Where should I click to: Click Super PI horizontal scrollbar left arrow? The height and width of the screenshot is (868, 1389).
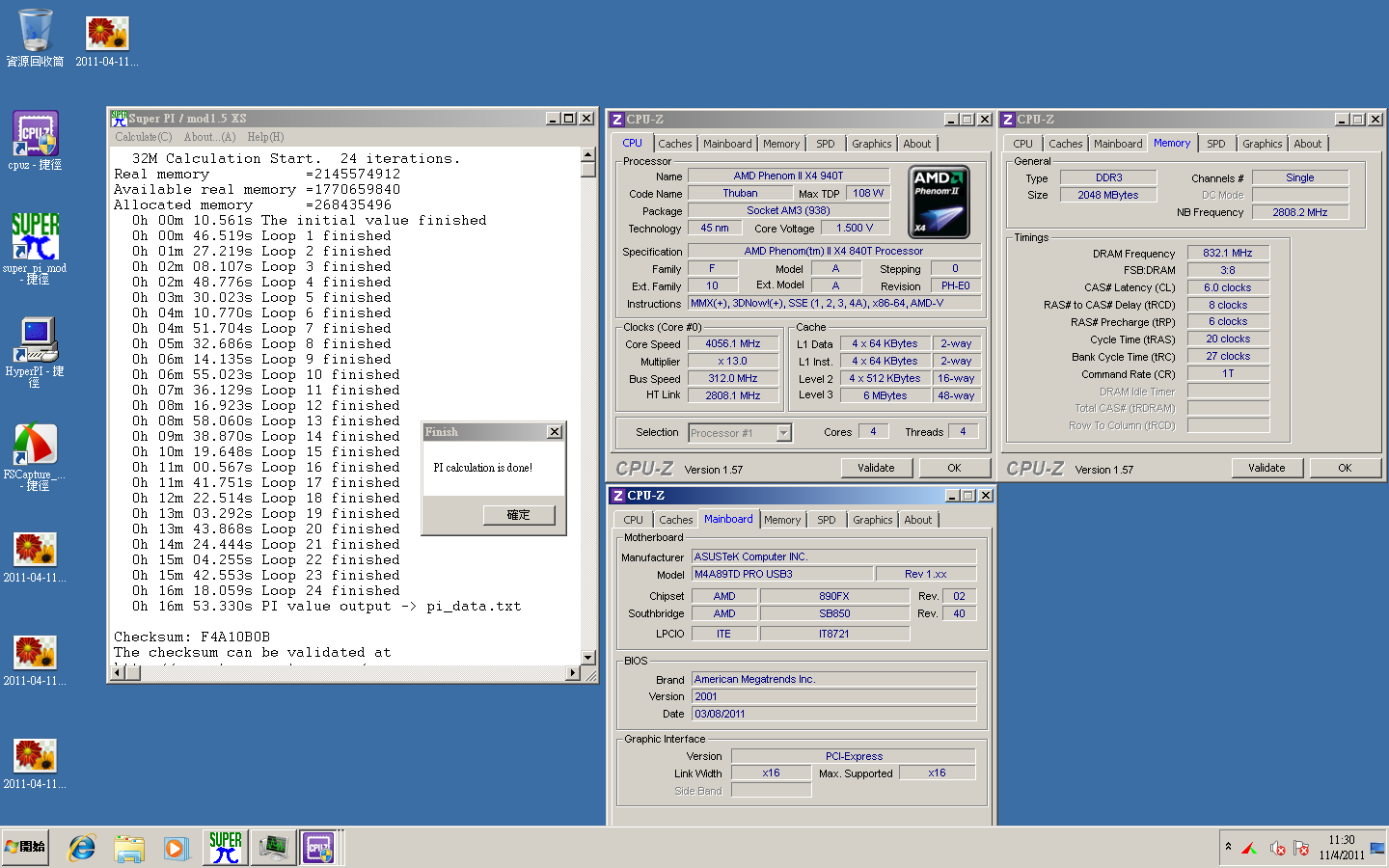point(119,673)
